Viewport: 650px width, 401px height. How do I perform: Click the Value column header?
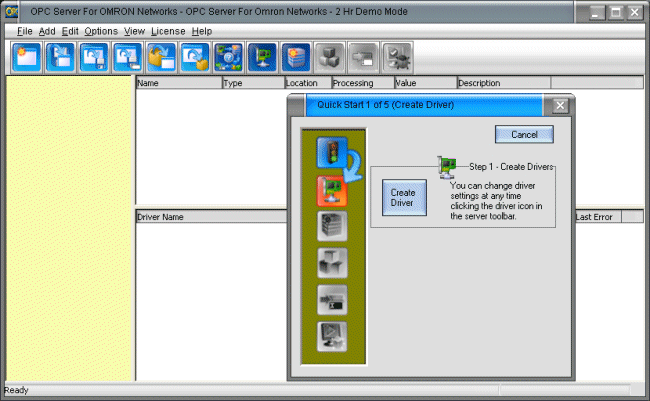426,83
